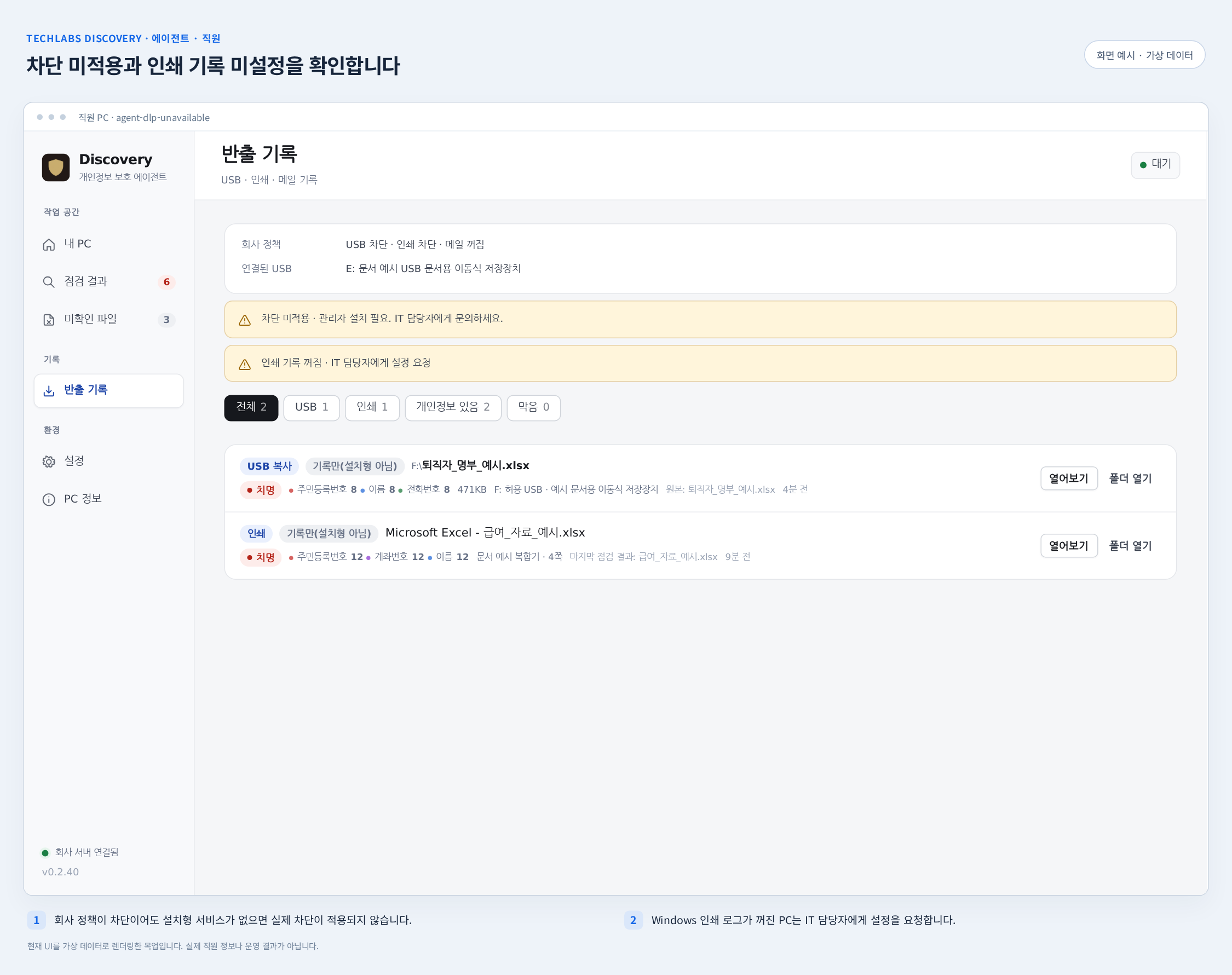This screenshot has width=1232, height=975.
Task: Filter records by USB 1
Action: pos(312,408)
